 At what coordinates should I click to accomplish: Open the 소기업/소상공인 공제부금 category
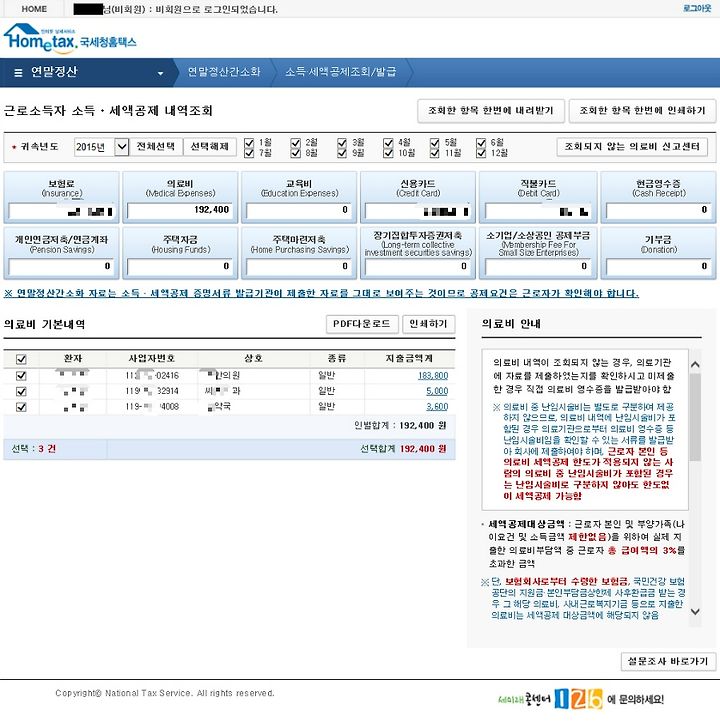[538, 253]
